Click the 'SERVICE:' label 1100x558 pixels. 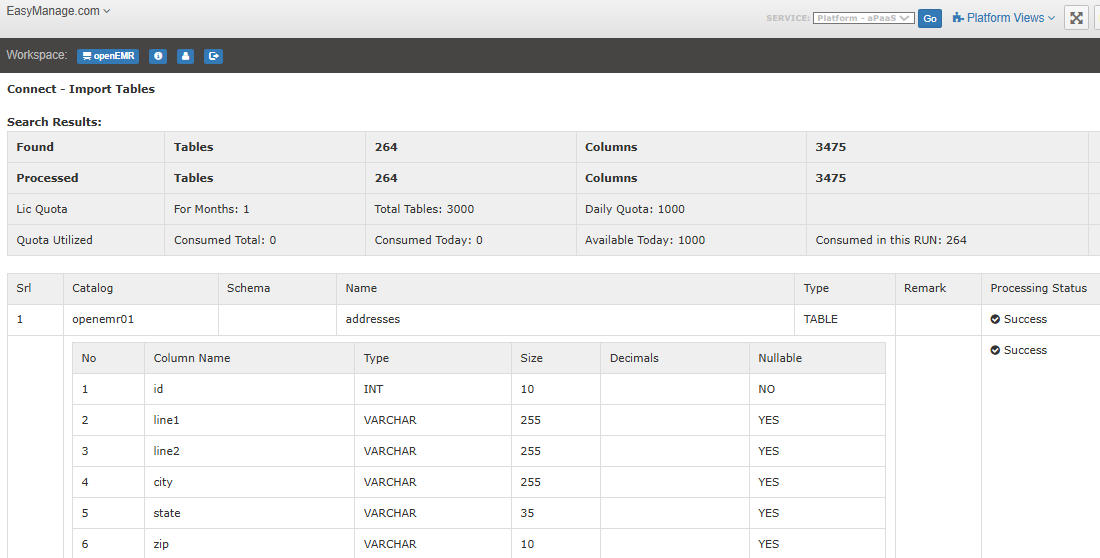point(788,18)
